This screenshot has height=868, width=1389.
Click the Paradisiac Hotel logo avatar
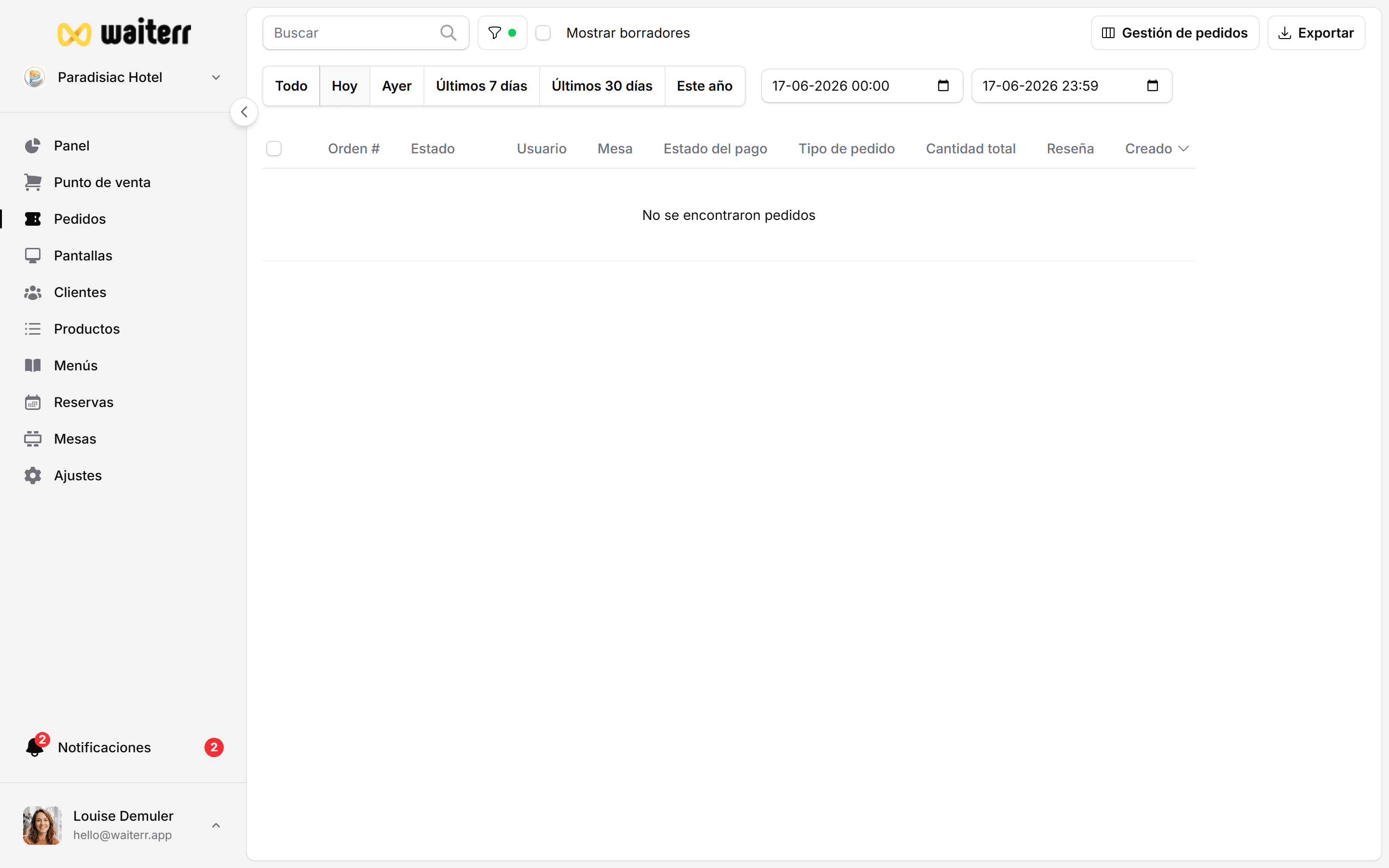pyautogui.click(x=35, y=77)
